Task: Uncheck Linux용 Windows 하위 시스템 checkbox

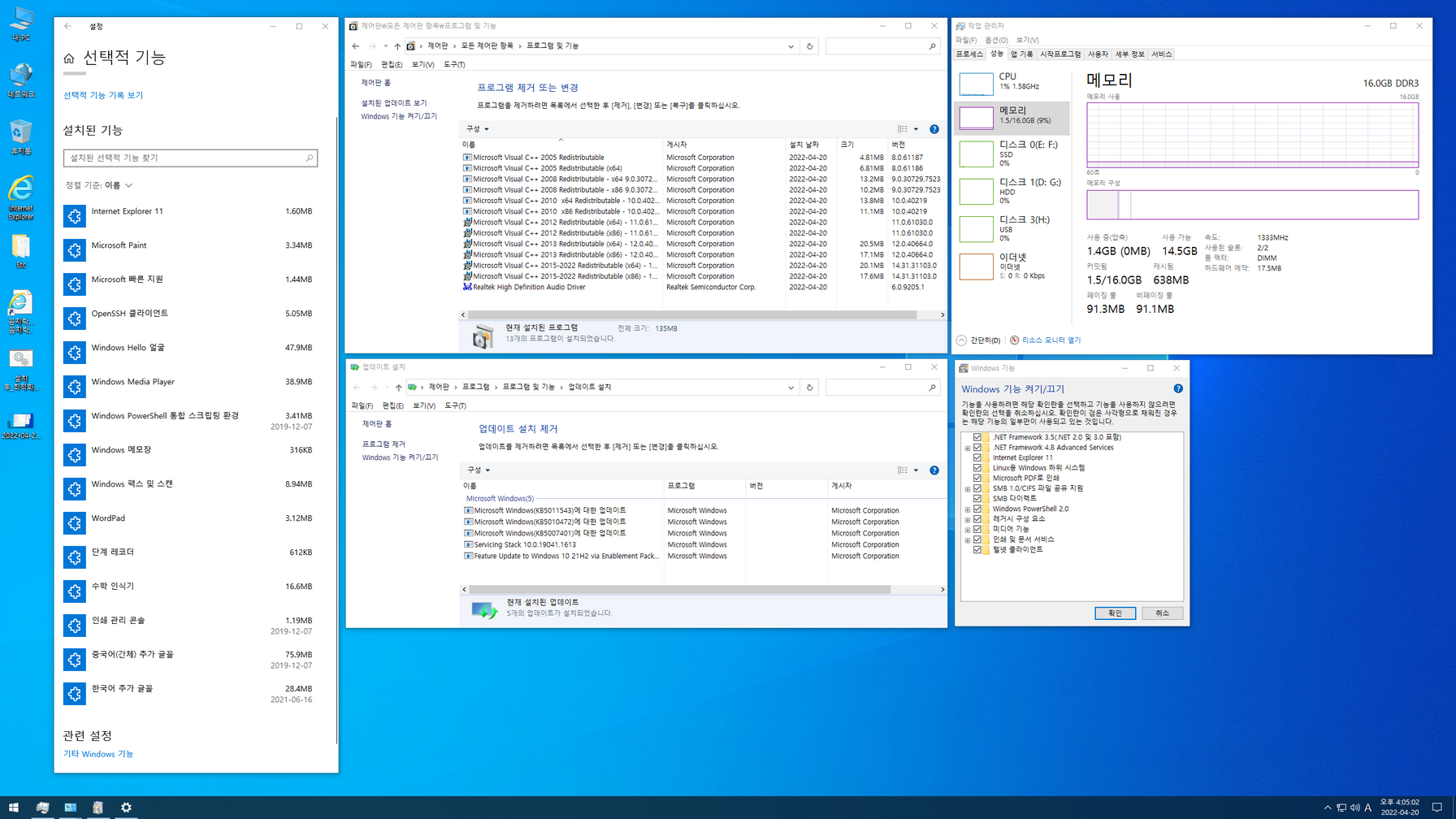Action: pos(977,468)
